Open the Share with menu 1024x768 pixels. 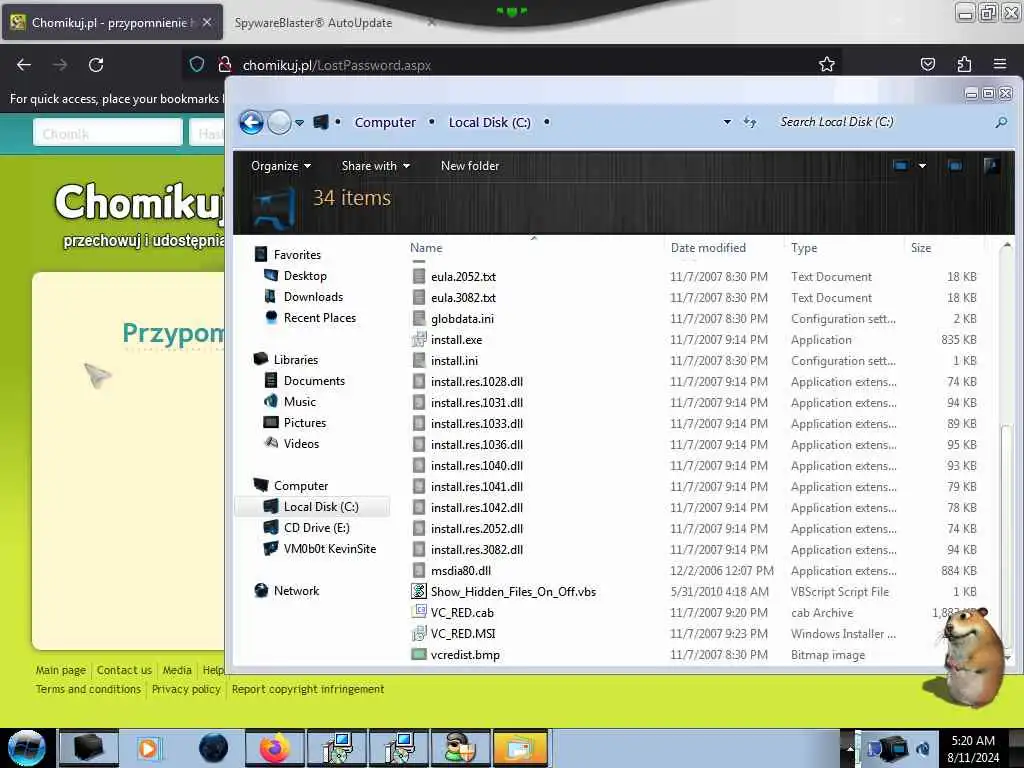(376, 166)
